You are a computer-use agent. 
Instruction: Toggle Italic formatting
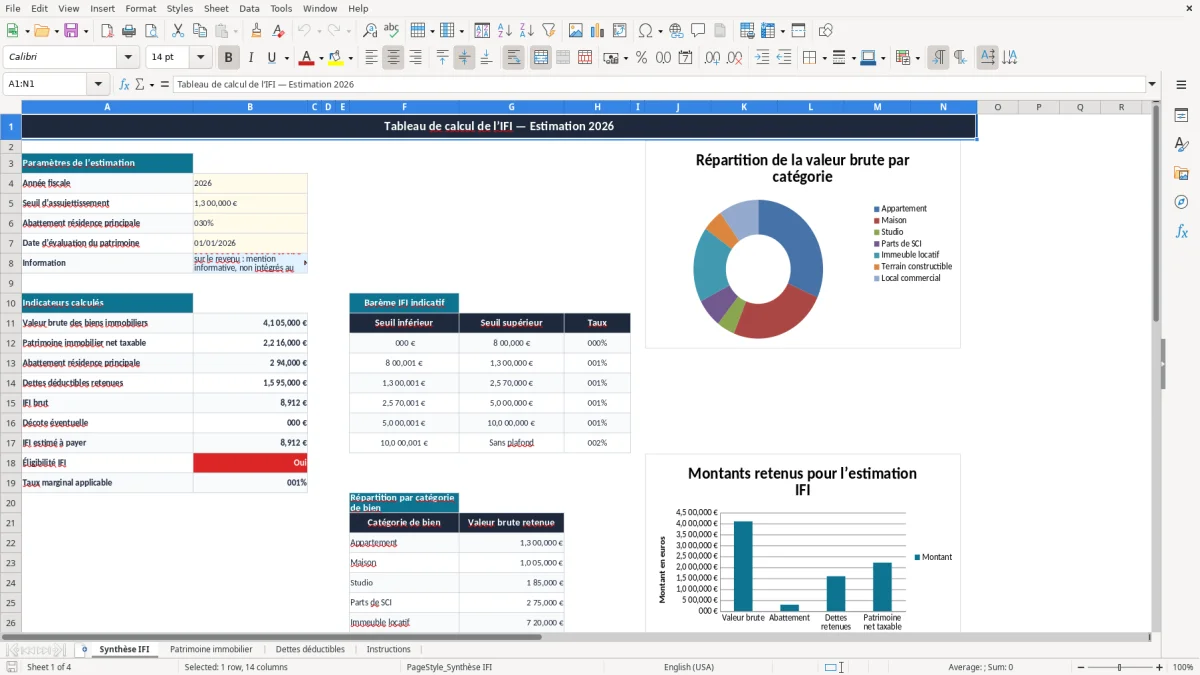(x=251, y=58)
